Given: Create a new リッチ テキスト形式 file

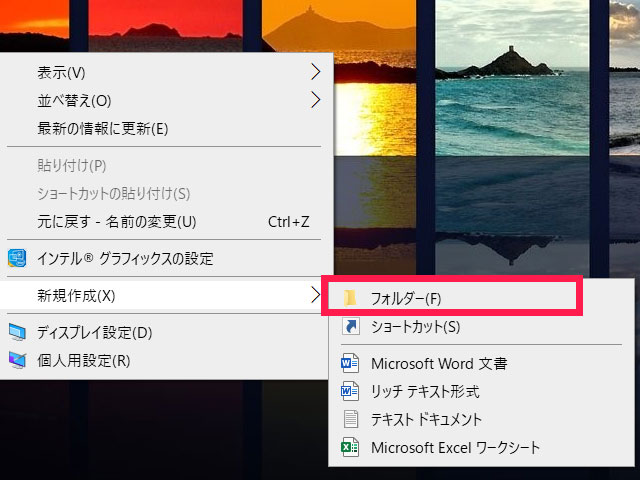Looking at the screenshot, I should [x=482, y=391].
